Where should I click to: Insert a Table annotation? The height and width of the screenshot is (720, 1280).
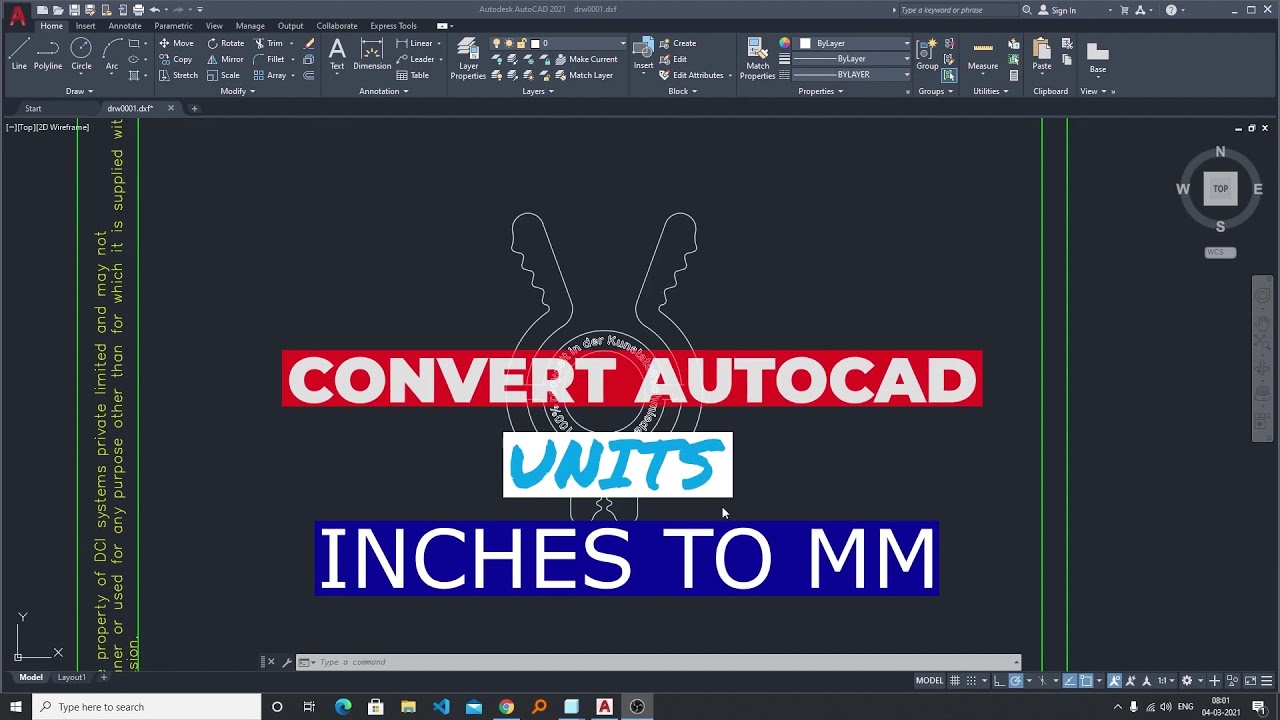coord(417,74)
